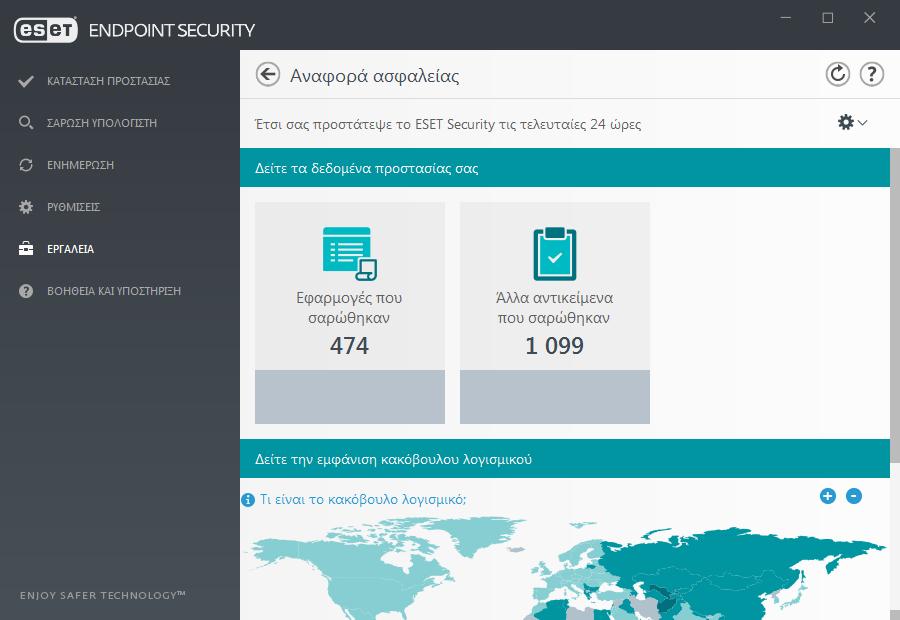This screenshot has height=620, width=900.
Task: Minimize the ESET window
Action: [786, 18]
